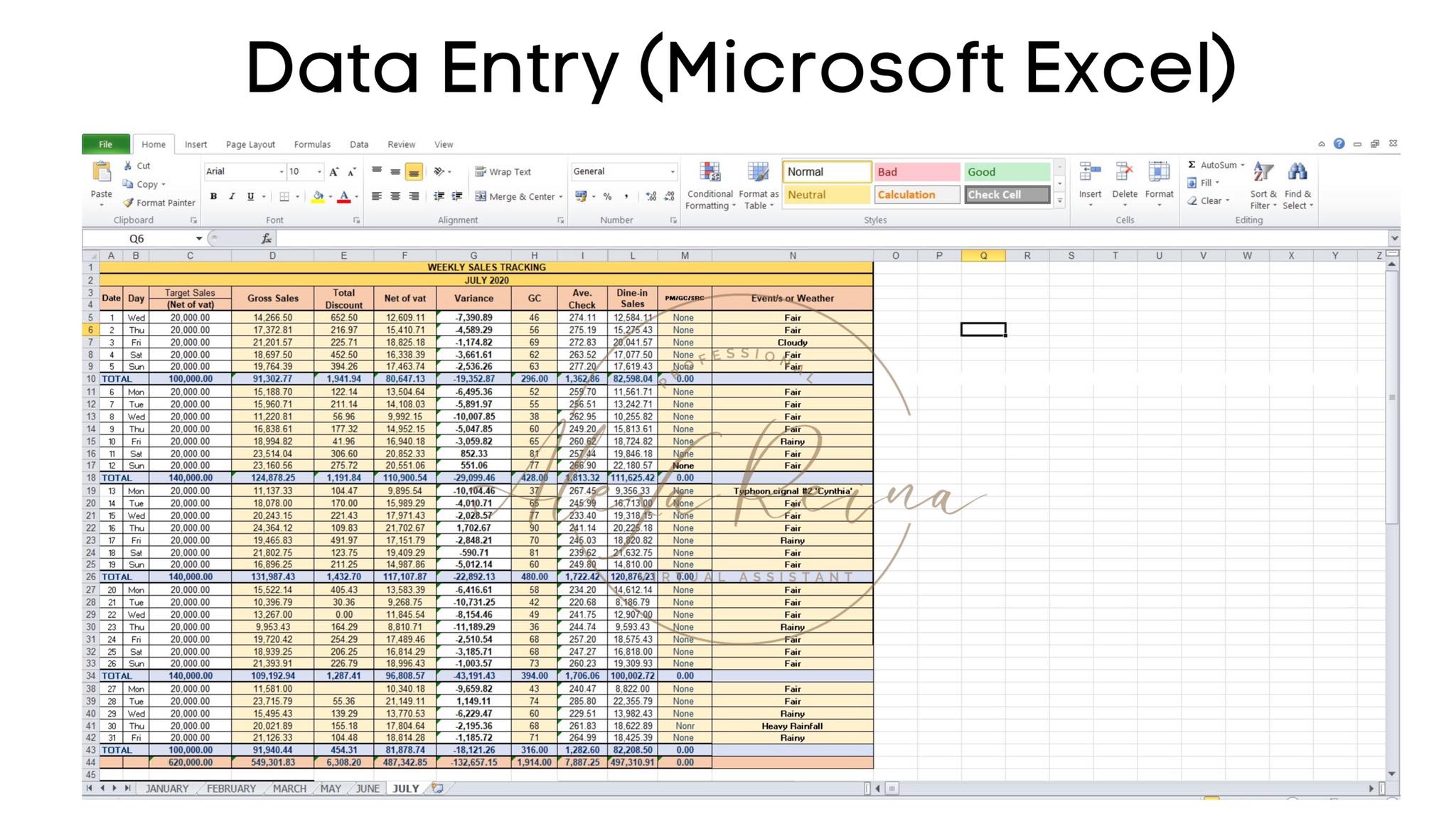This screenshot has height=819, width=1456.
Task: Click the Paste clipboard icon
Action: 102,172
